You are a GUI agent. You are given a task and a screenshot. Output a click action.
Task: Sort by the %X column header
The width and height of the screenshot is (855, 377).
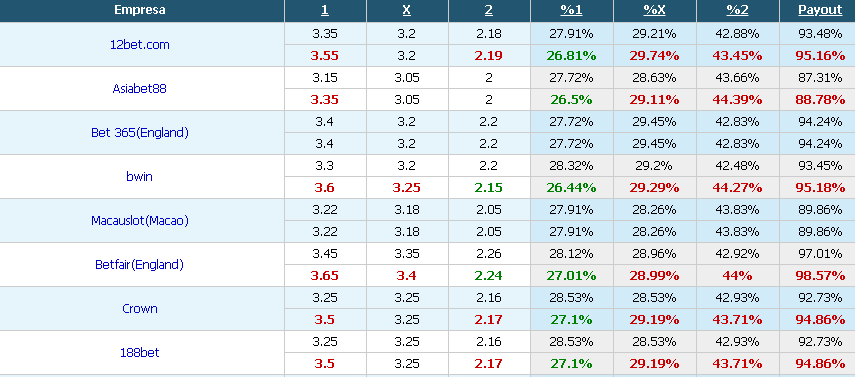coord(654,10)
